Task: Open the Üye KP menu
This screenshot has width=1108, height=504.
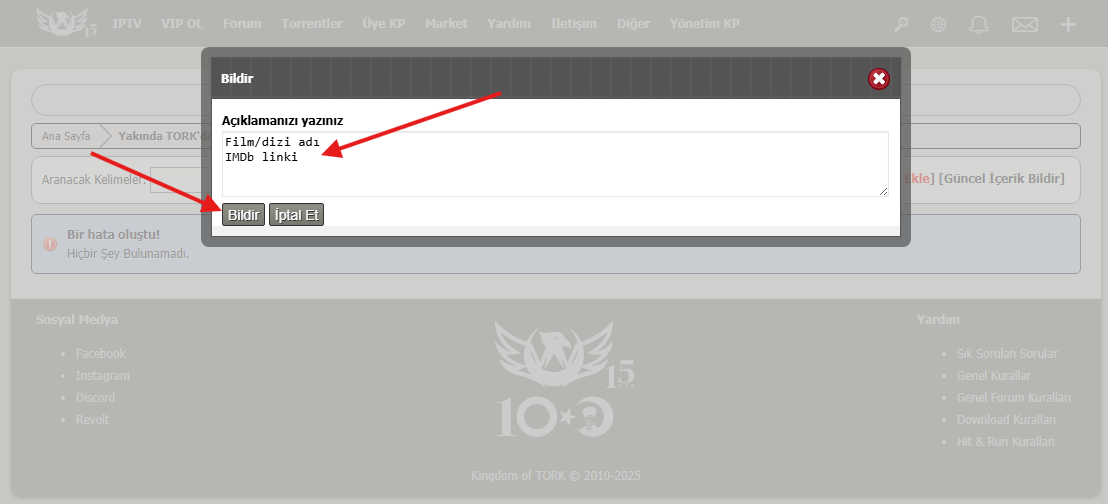Action: click(x=384, y=24)
